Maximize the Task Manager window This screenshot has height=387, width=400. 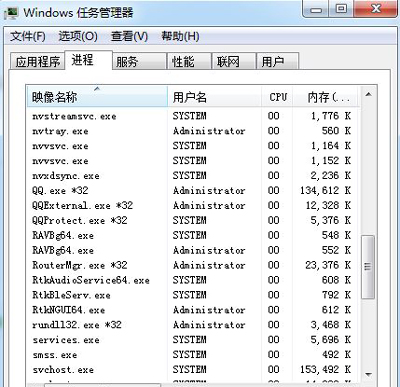[x=341, y=9]
